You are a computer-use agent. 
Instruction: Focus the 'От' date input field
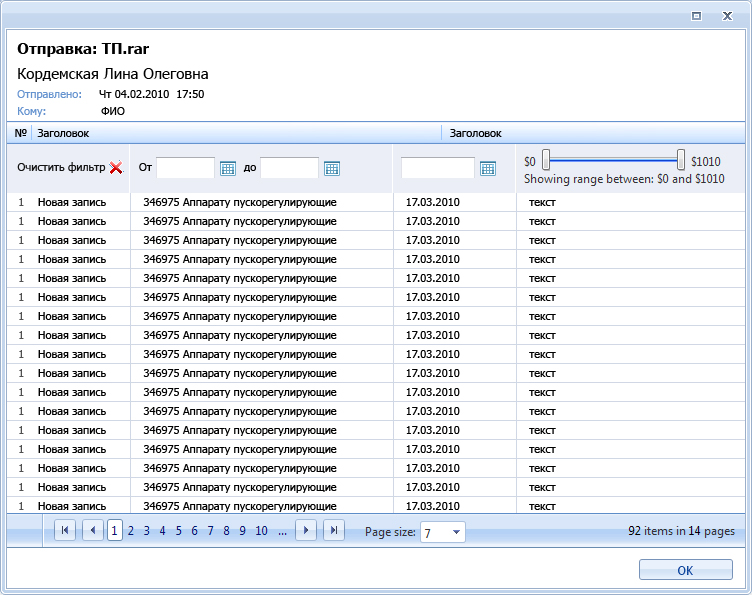[x=186, y=168]
